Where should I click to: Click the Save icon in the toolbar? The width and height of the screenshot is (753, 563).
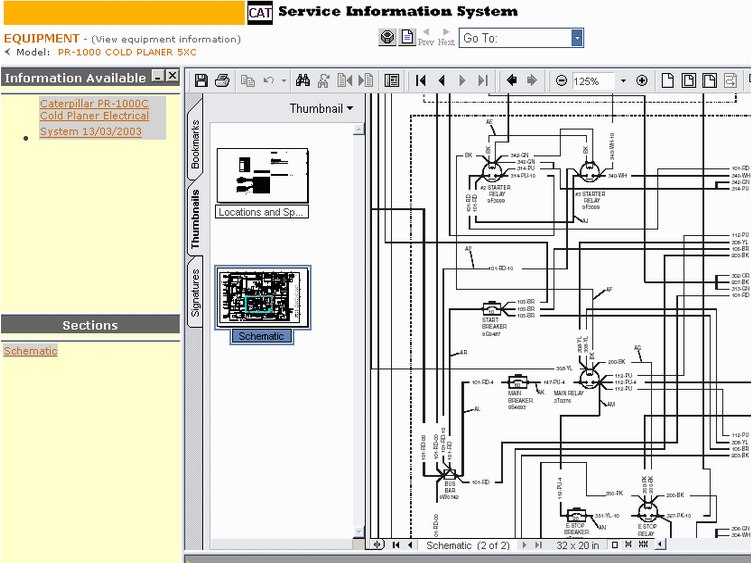tap(201, 80)
